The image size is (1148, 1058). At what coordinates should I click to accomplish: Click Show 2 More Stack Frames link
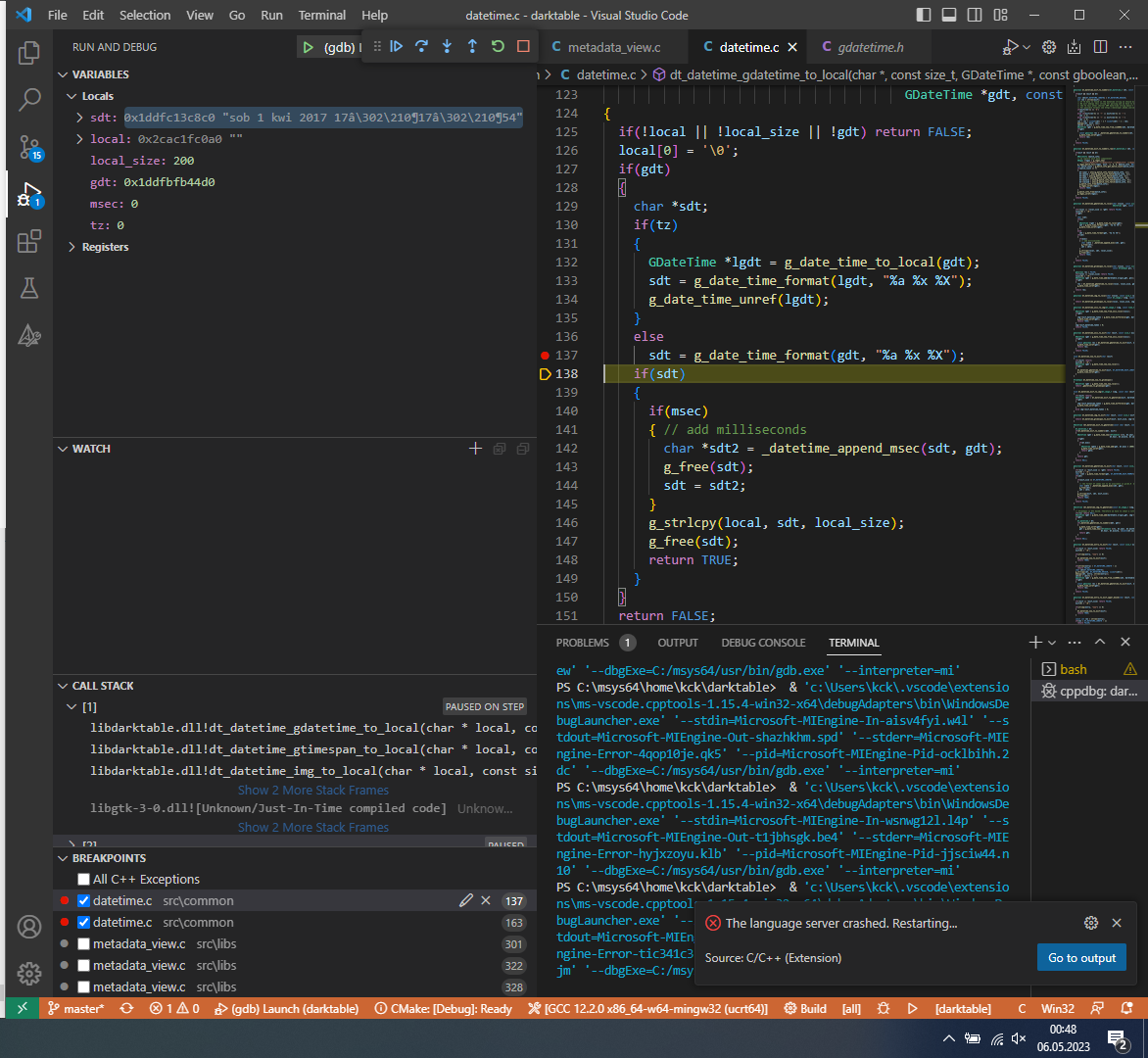pyautogui.click(x=312, y=790)
